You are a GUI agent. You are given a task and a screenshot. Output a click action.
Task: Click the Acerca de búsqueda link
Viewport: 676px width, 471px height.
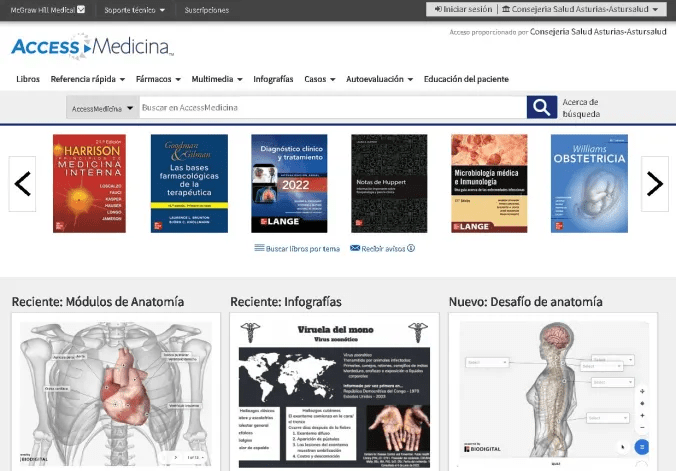tap(580, 108)
